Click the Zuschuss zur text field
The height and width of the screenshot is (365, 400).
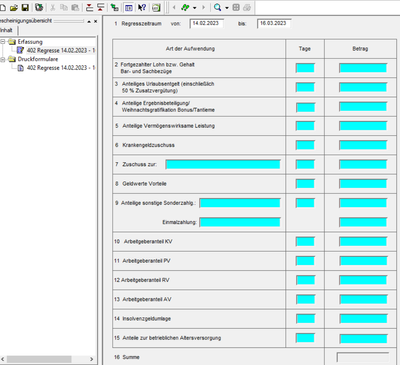[x=223, y=164]
